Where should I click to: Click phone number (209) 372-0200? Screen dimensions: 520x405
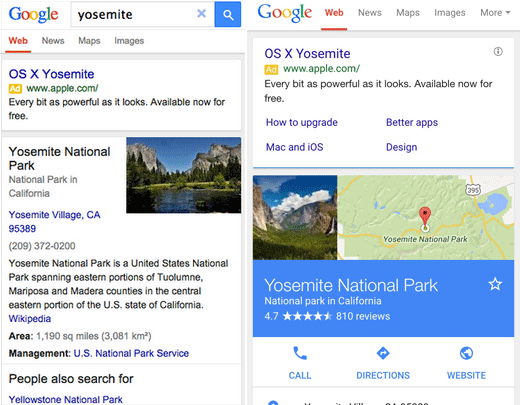pyautogui.click(x=42, y=246)
